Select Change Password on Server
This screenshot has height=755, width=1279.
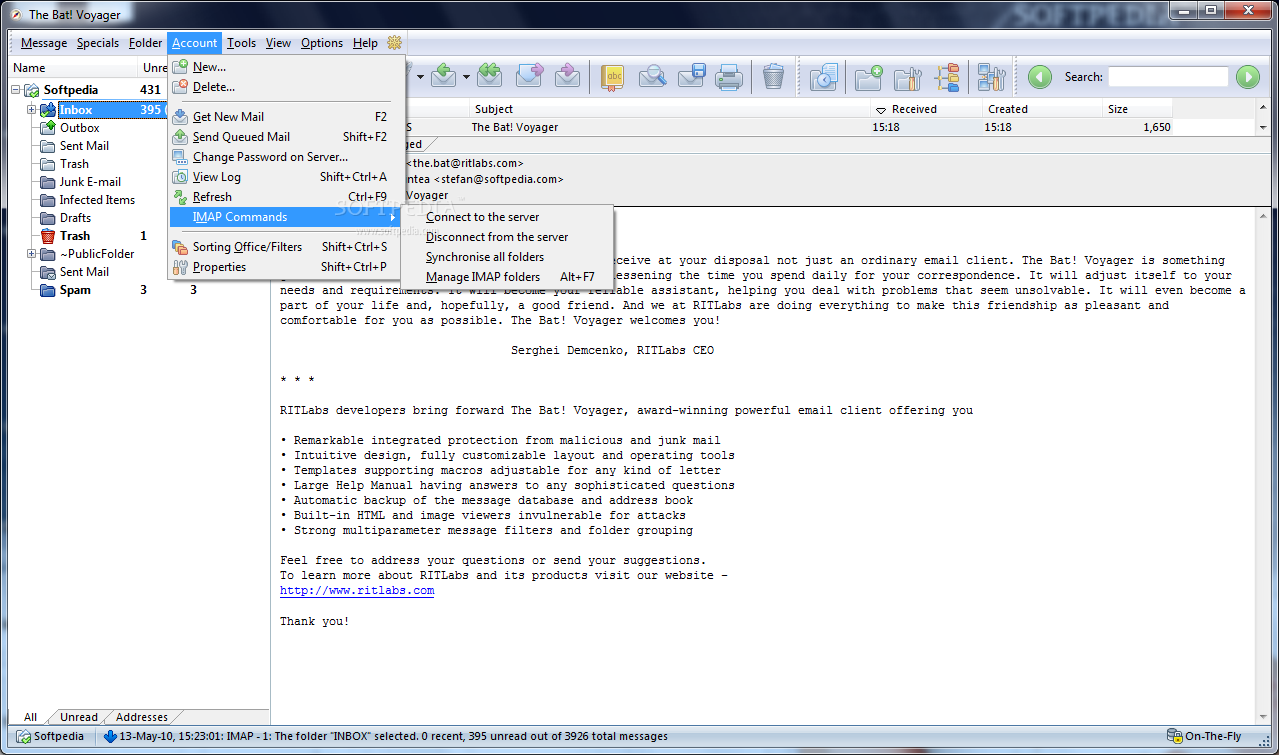[x=286, y=157]
